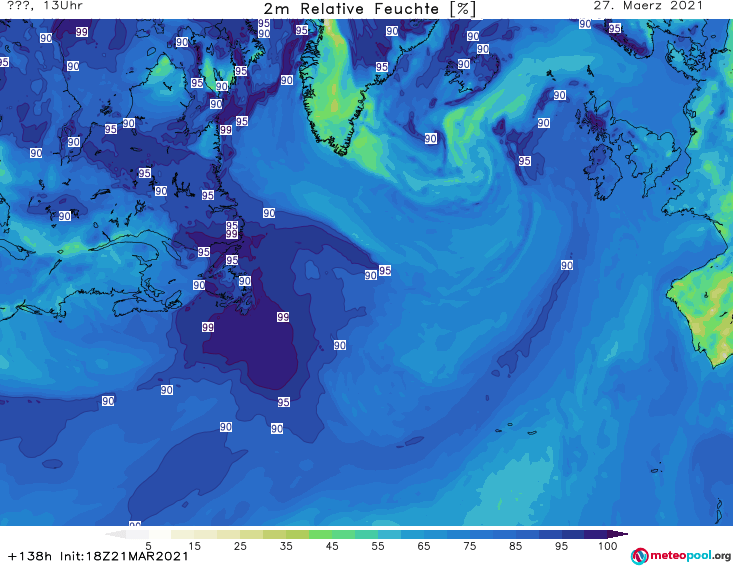733x566 pixels.
Task: Click the '65' value on the colour scale
Action: click(x=424, y=546)
